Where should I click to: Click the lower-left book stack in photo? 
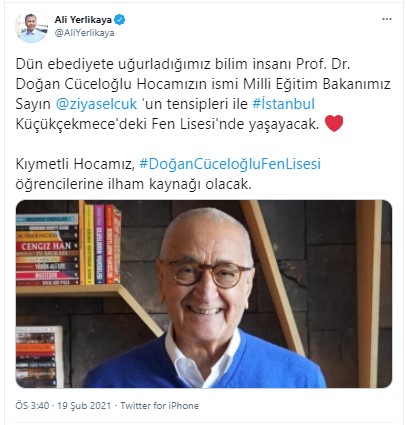37,357
